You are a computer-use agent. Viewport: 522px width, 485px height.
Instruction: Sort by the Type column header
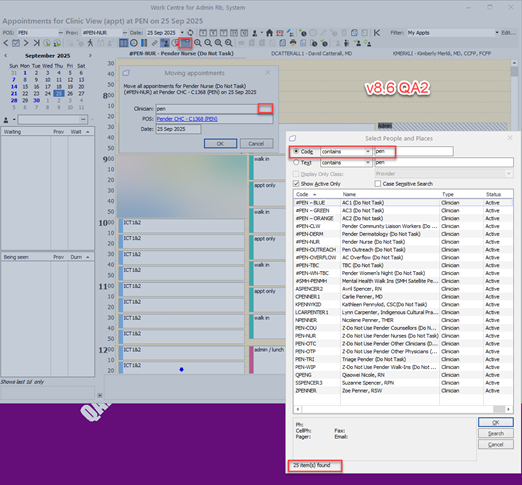pos(461,194)
